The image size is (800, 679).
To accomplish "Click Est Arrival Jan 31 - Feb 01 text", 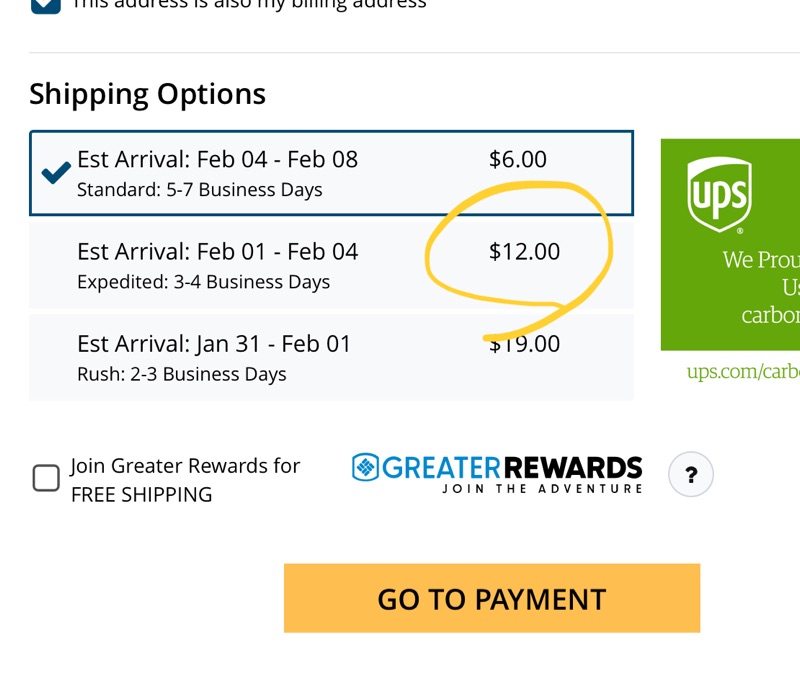I will click(x=214, y=344).
